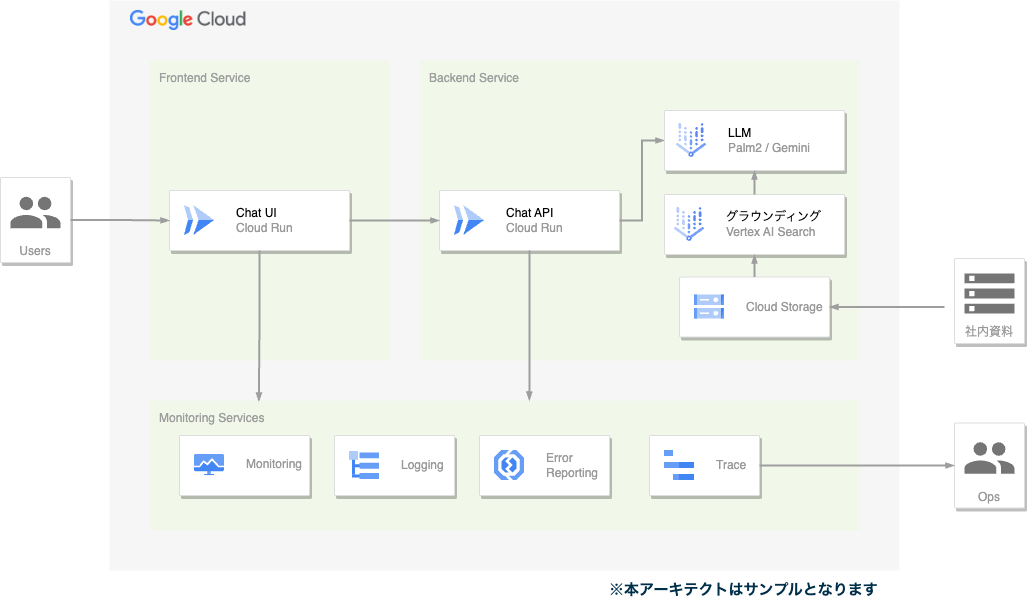This screenshot has height=604, width=1029.
Task: Click the "Frontend Service" group label
Action: (x=205, y=78)
